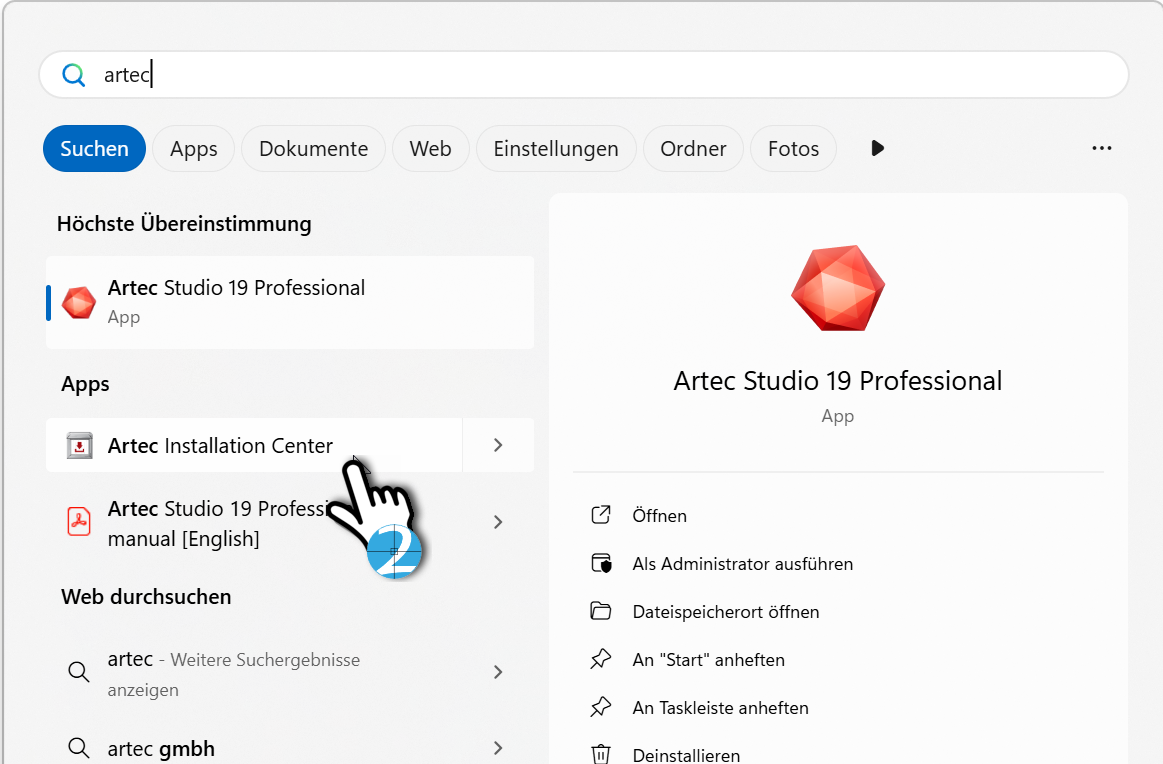Screen dimensions: 1163x764
Task: Switch to the Dokumente filter tab
Action: [x=313, y=148]
